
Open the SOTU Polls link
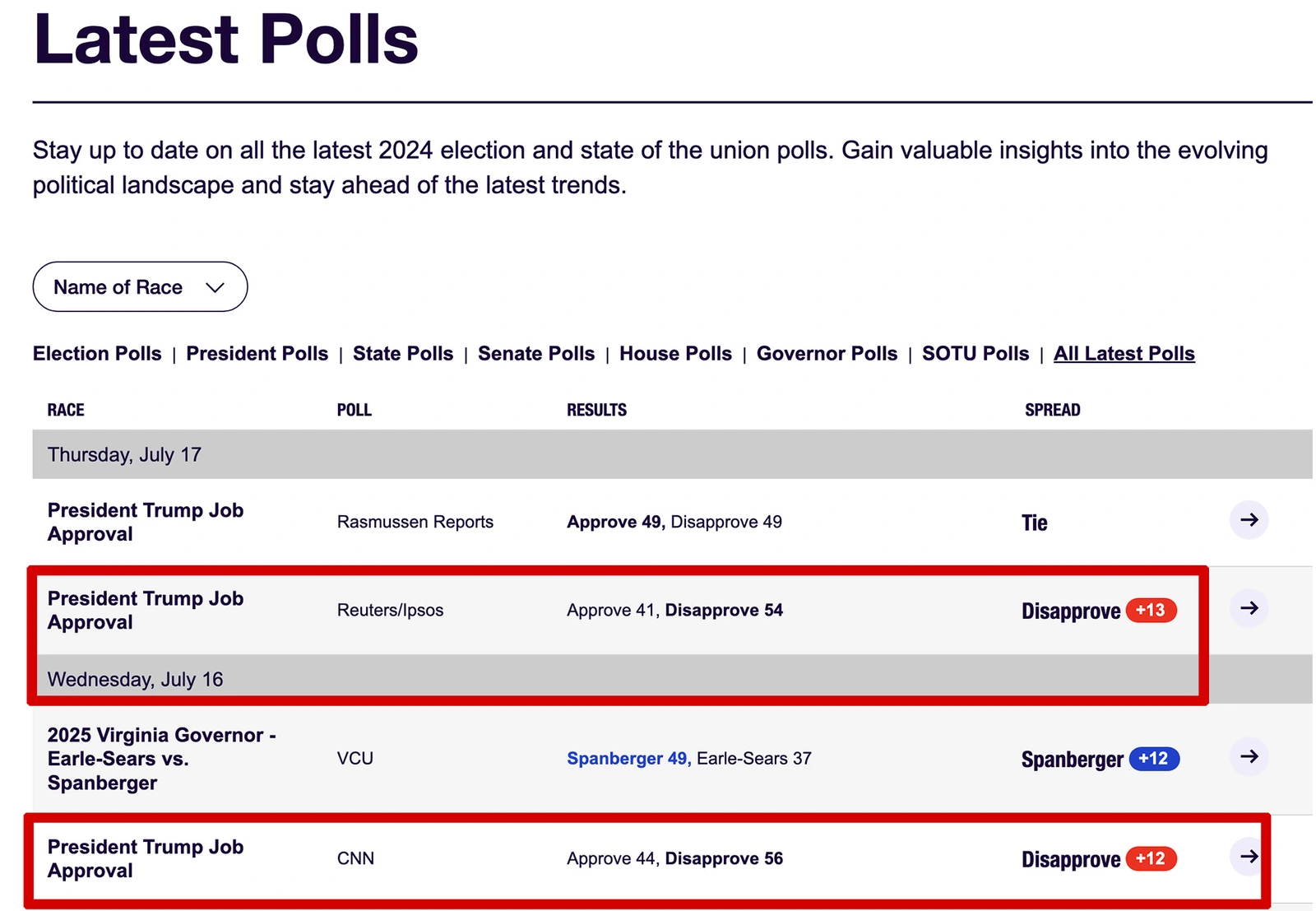[975, 353]
